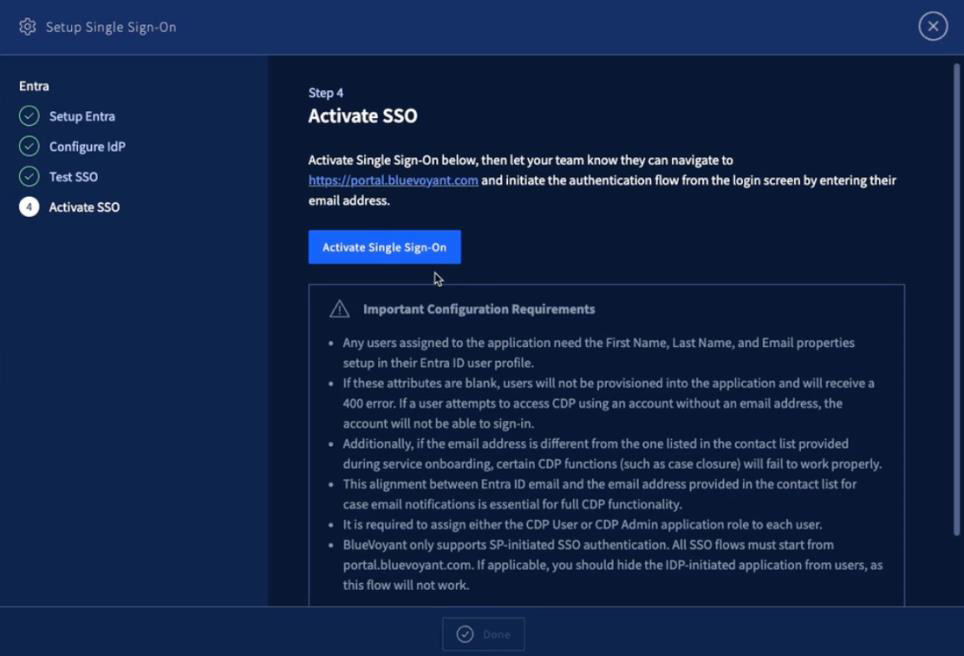Click the Setup Entra completed checkmark icon
The height and width of the screenshot is (656, 964).
click(x=29, y=116)
